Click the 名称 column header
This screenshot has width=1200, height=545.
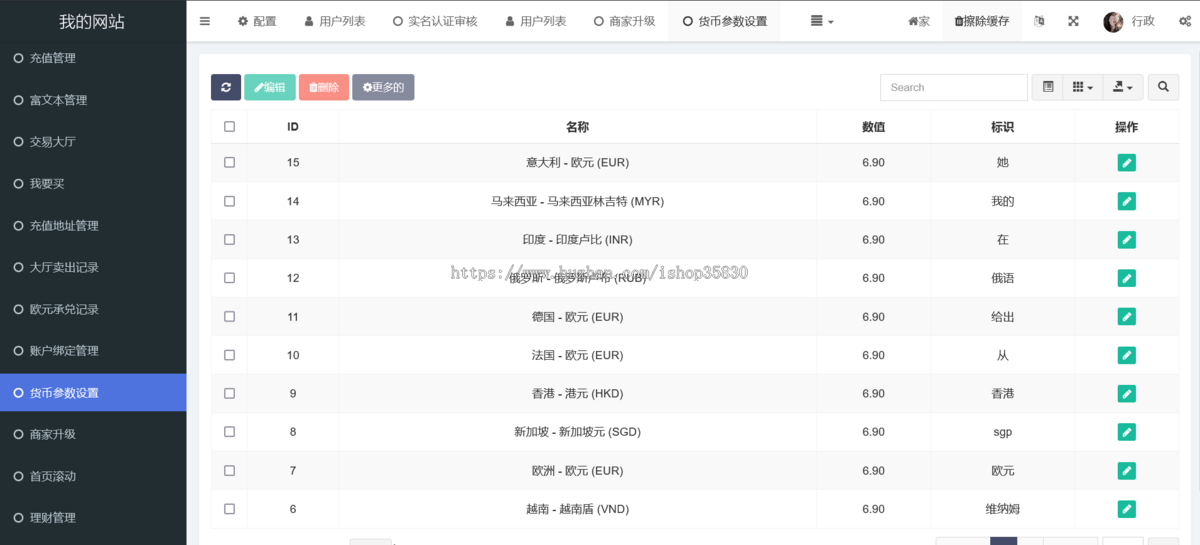tap(577, 127)
